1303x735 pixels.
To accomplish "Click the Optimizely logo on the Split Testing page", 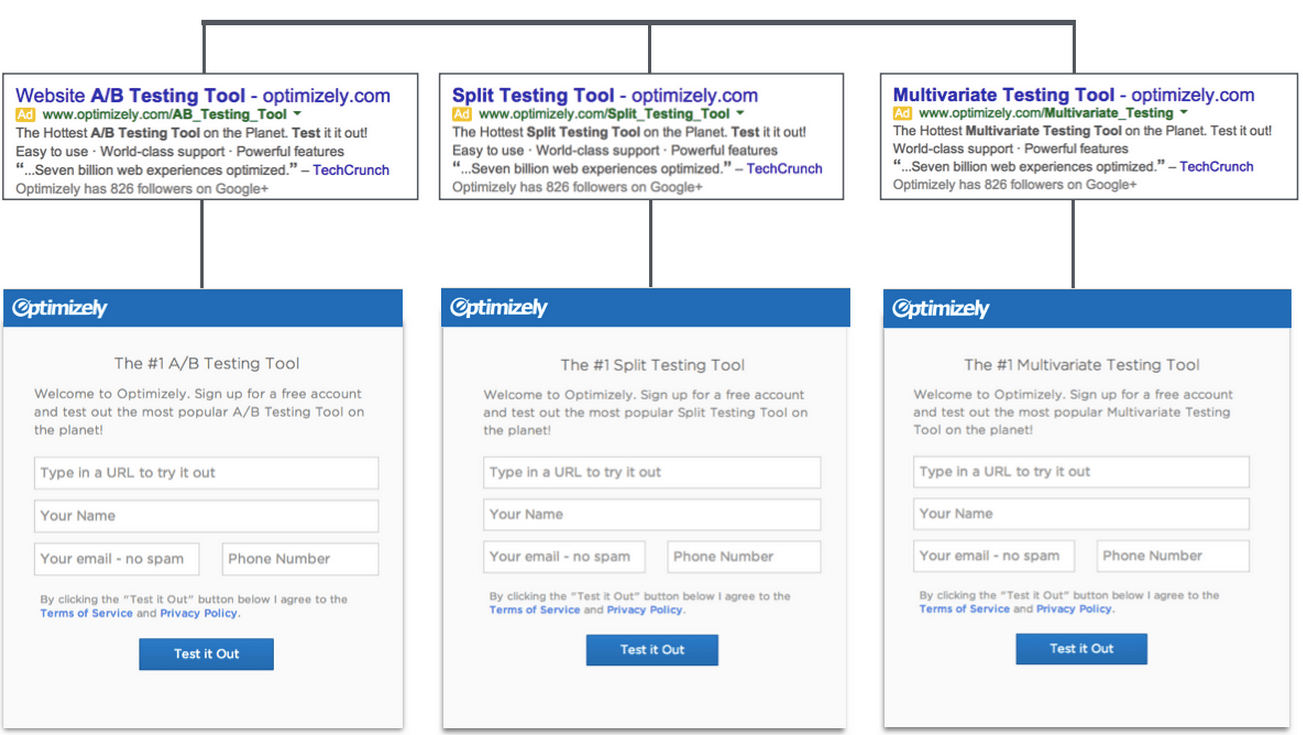I will point(499,307).
